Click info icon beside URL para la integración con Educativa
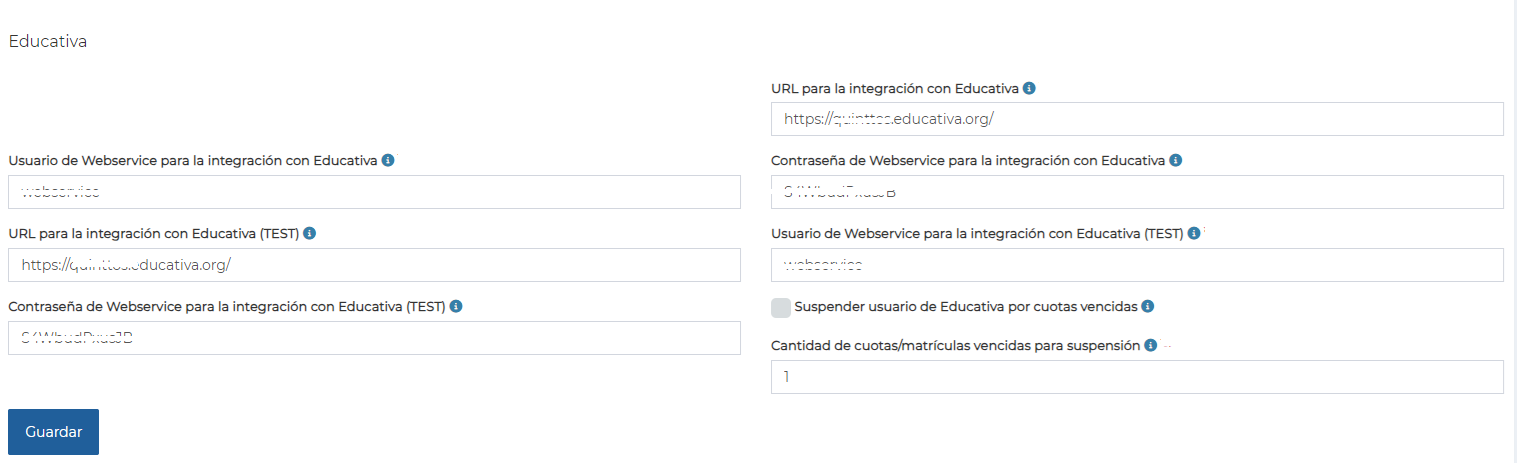Screen dimensions: 1517x469 point(1029,89)
